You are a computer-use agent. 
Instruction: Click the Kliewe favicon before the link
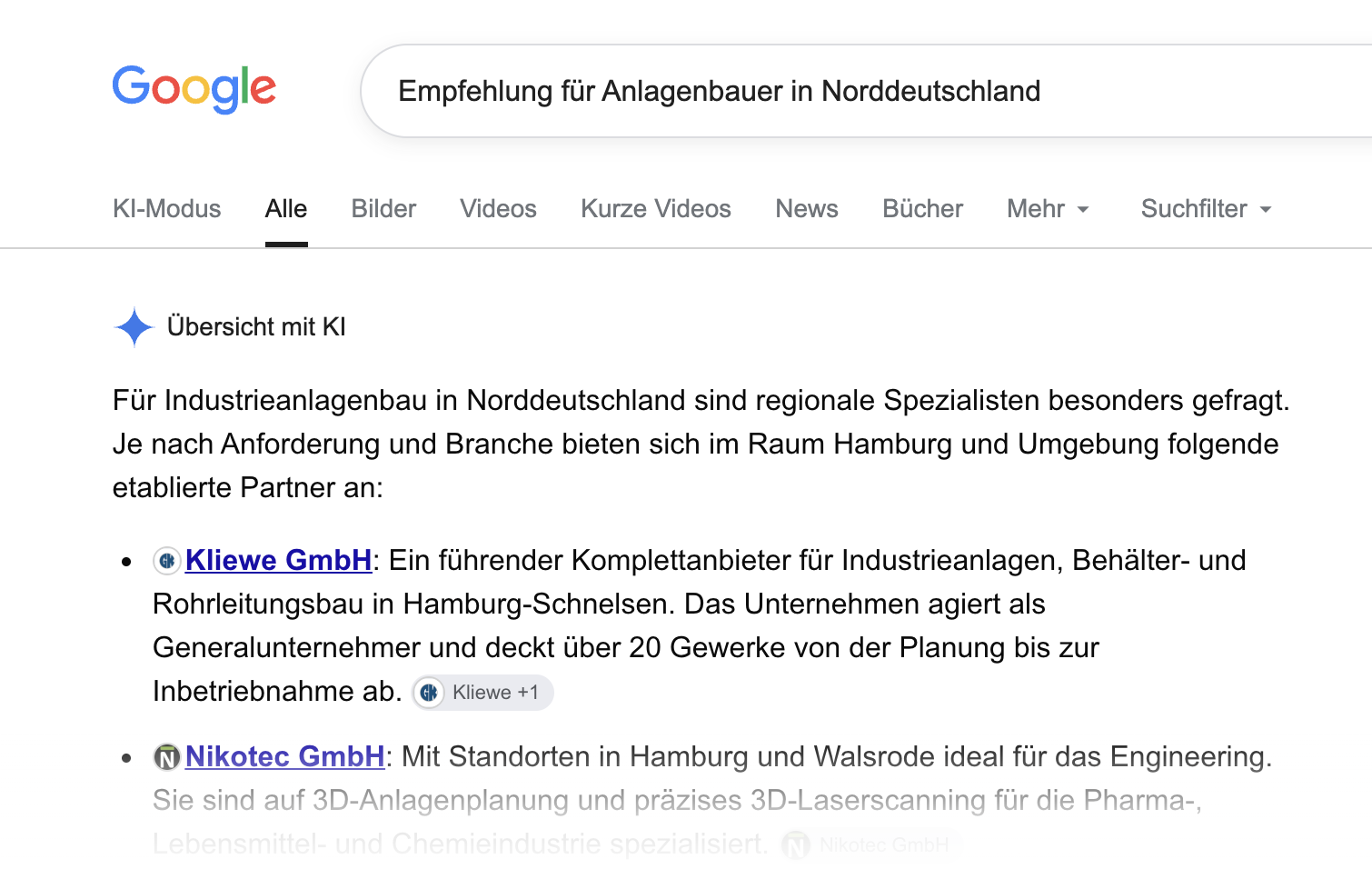[x=167, y=562]
